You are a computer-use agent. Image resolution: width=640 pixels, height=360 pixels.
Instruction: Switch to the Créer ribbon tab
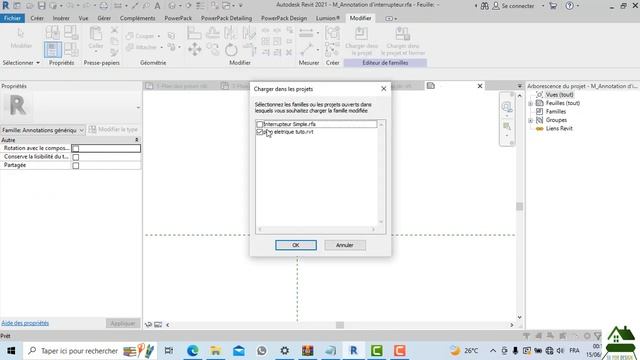(37, 18)
